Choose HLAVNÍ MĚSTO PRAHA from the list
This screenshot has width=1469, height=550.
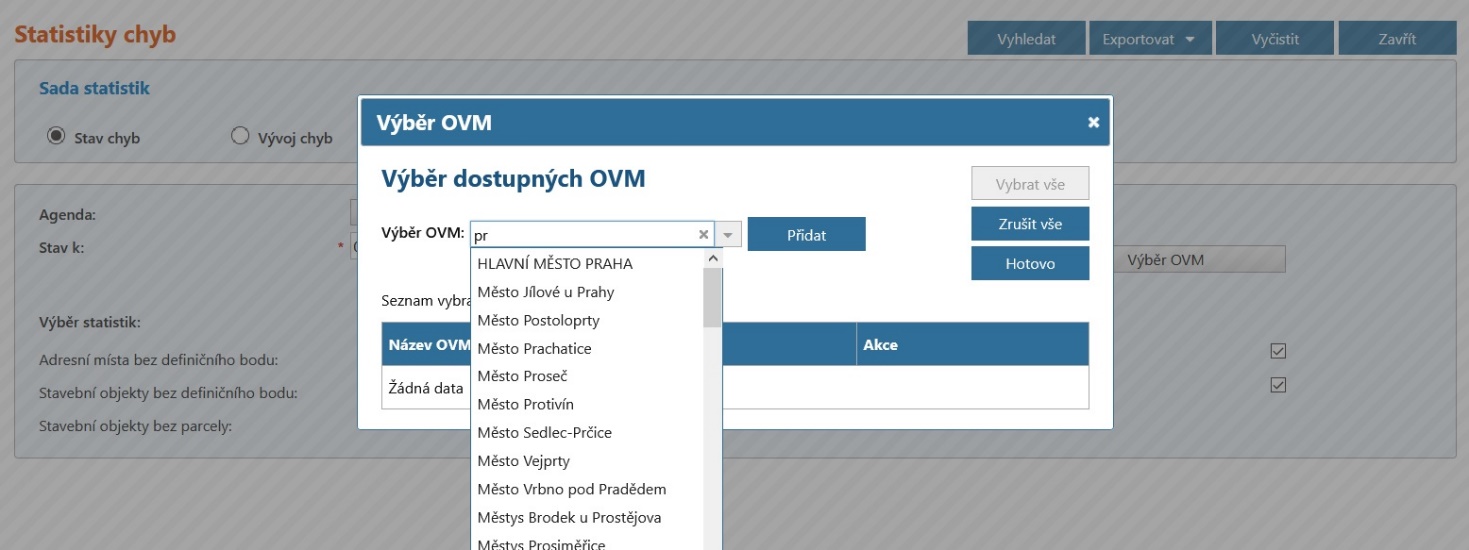(x=555, y=264)
